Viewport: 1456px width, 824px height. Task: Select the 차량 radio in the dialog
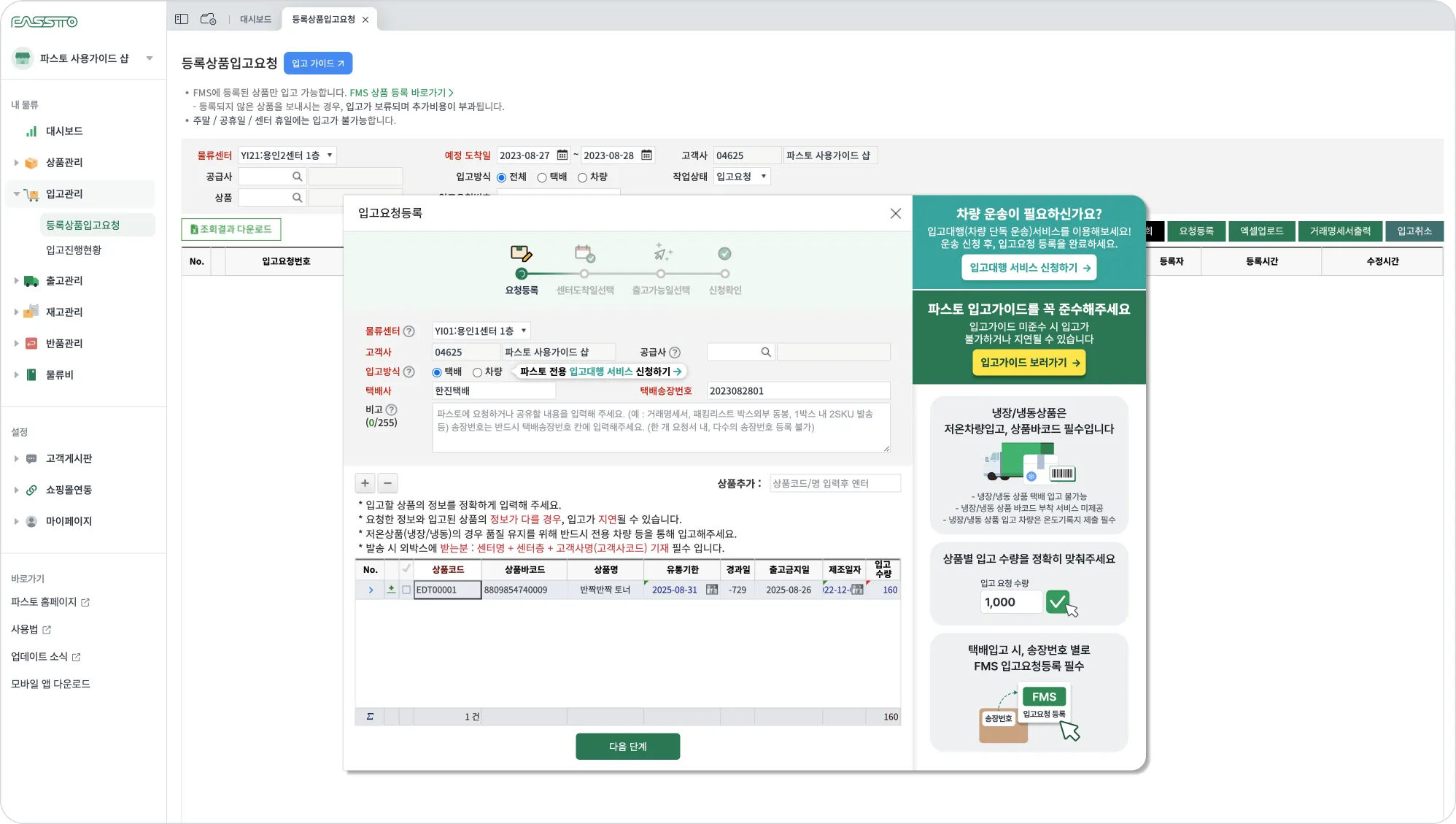click(478, 372)
